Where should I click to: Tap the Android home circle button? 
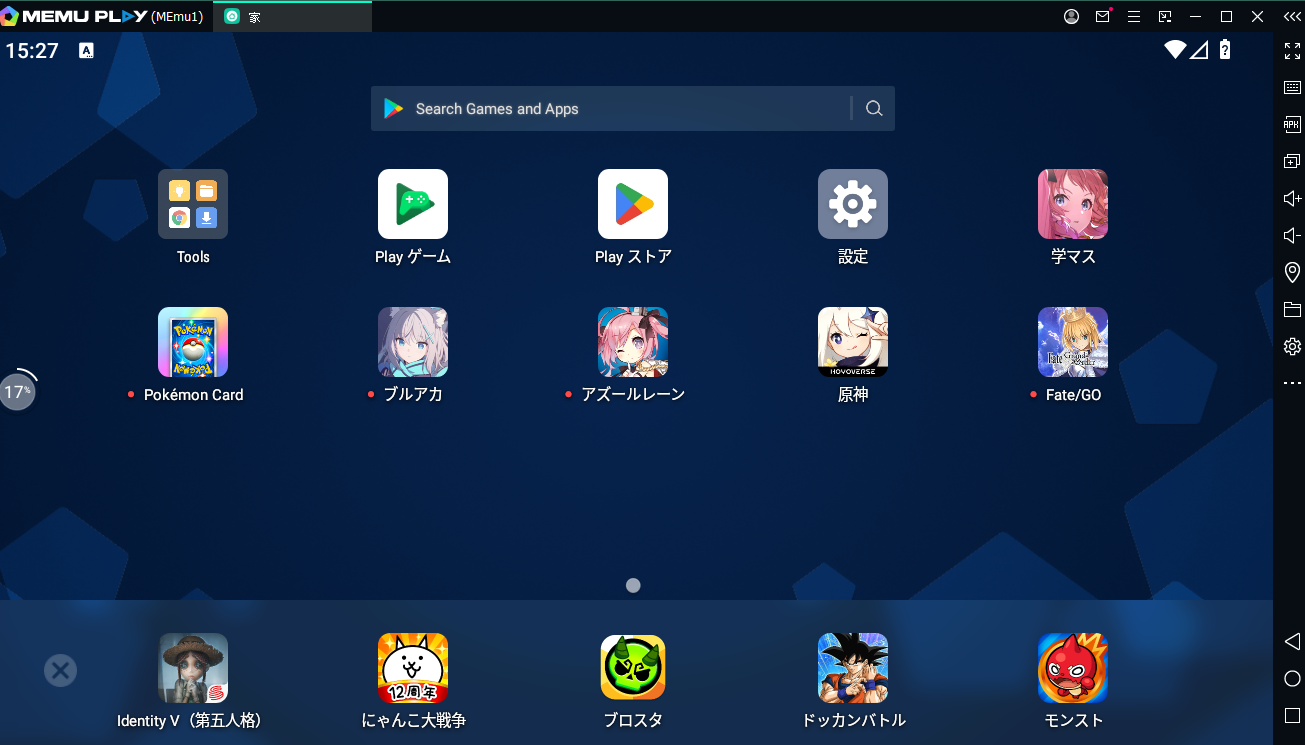pyautogui.click(x=1292, y=678)
